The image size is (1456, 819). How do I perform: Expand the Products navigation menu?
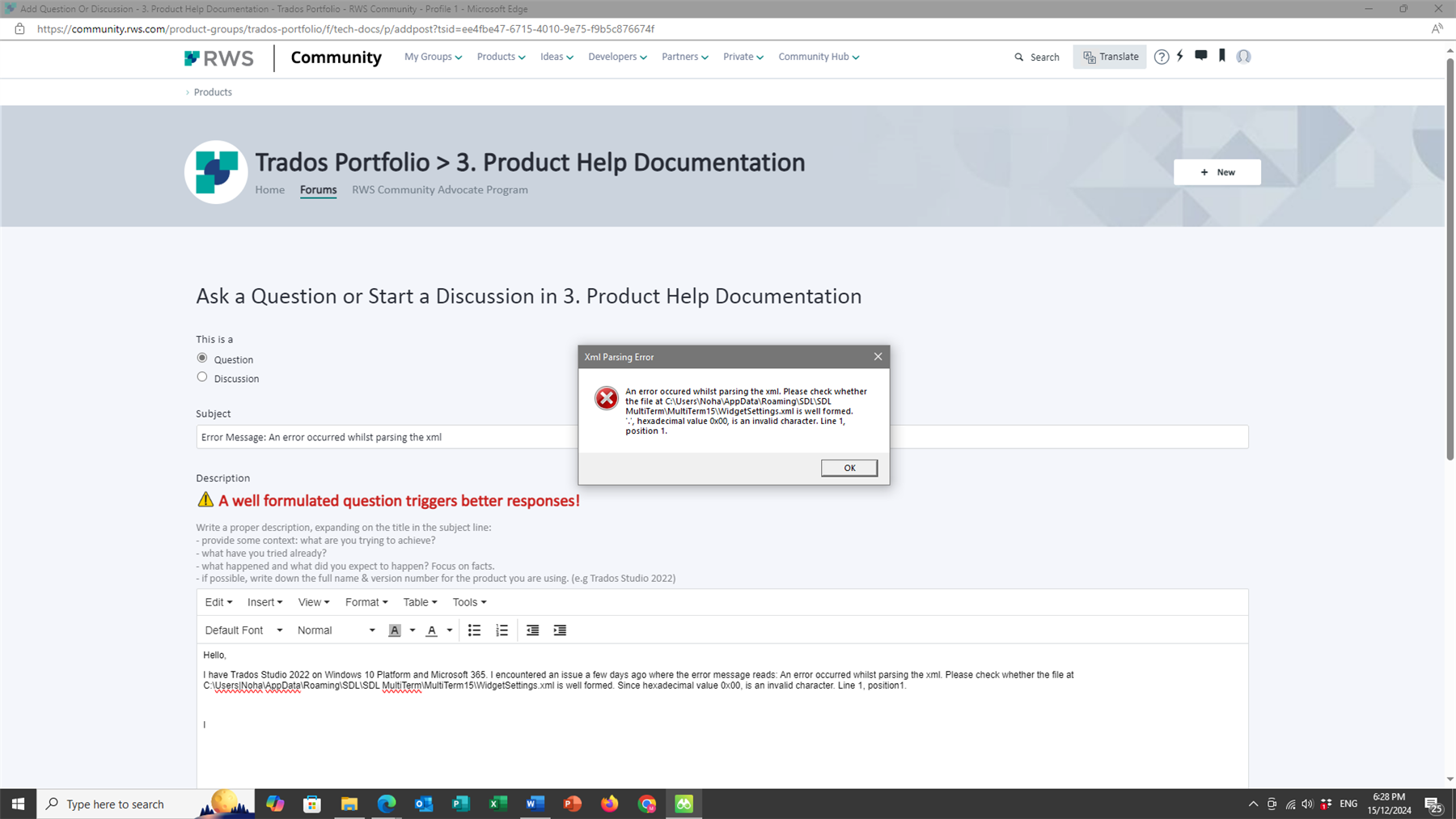(501, 57)
